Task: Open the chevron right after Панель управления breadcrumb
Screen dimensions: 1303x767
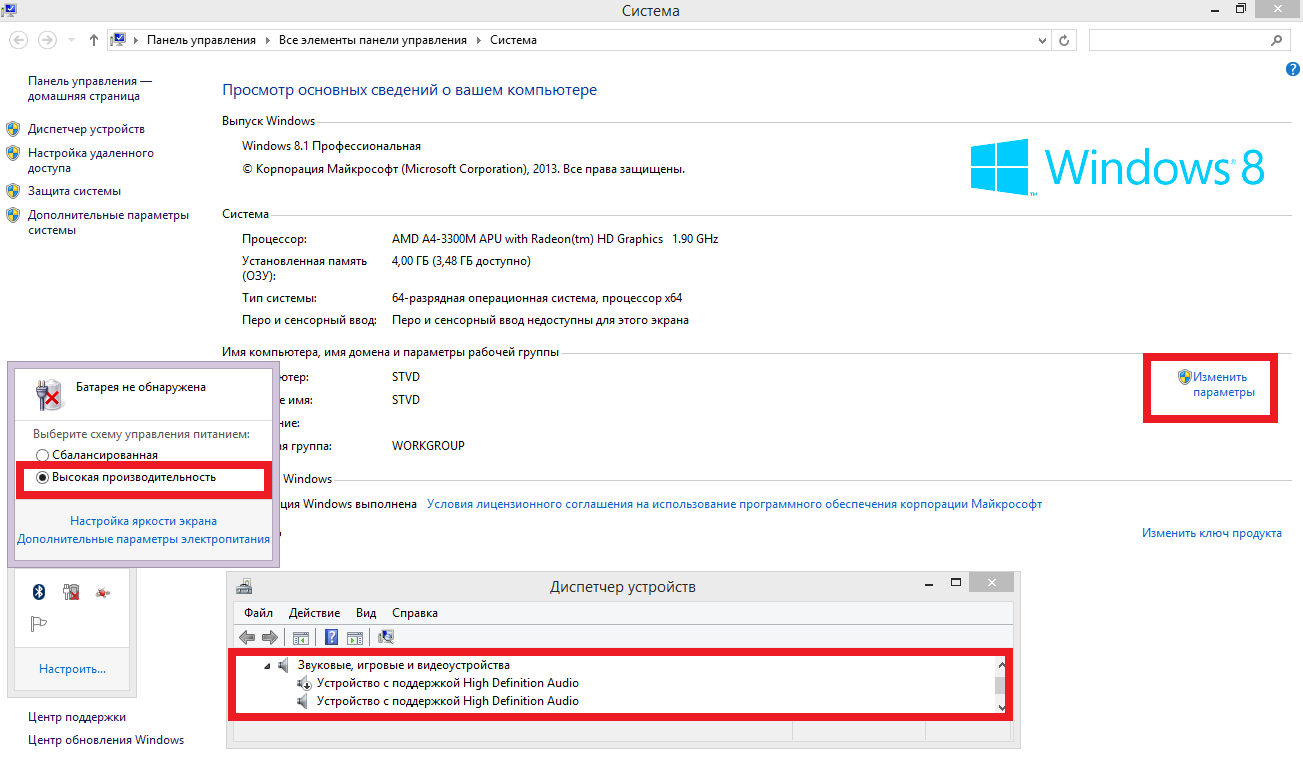Action: (267, 40)
